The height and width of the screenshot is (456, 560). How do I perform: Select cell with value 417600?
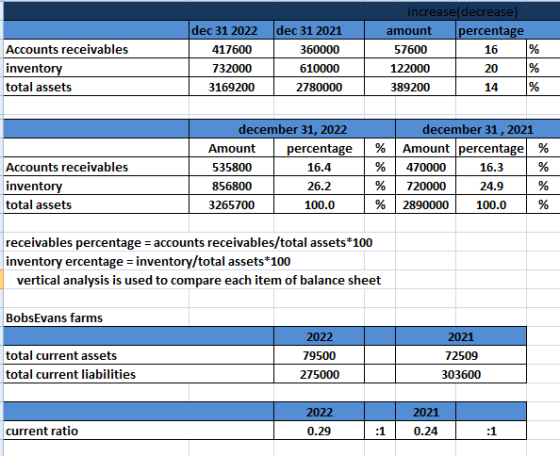pos(231,49)
